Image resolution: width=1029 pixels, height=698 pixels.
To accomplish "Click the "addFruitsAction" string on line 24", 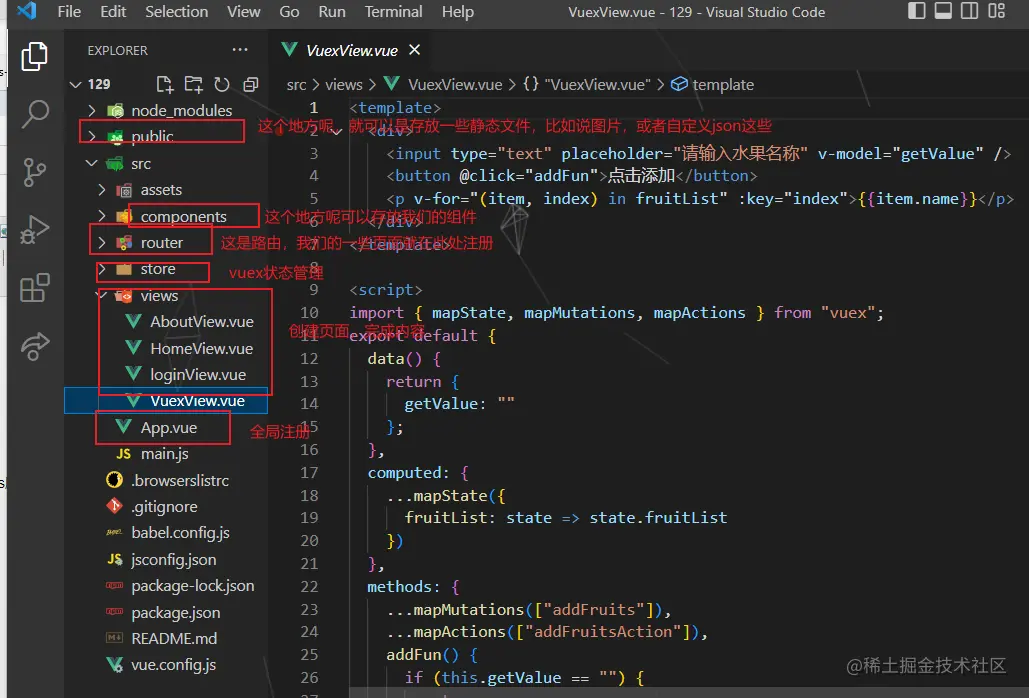I will pos(604,632).
